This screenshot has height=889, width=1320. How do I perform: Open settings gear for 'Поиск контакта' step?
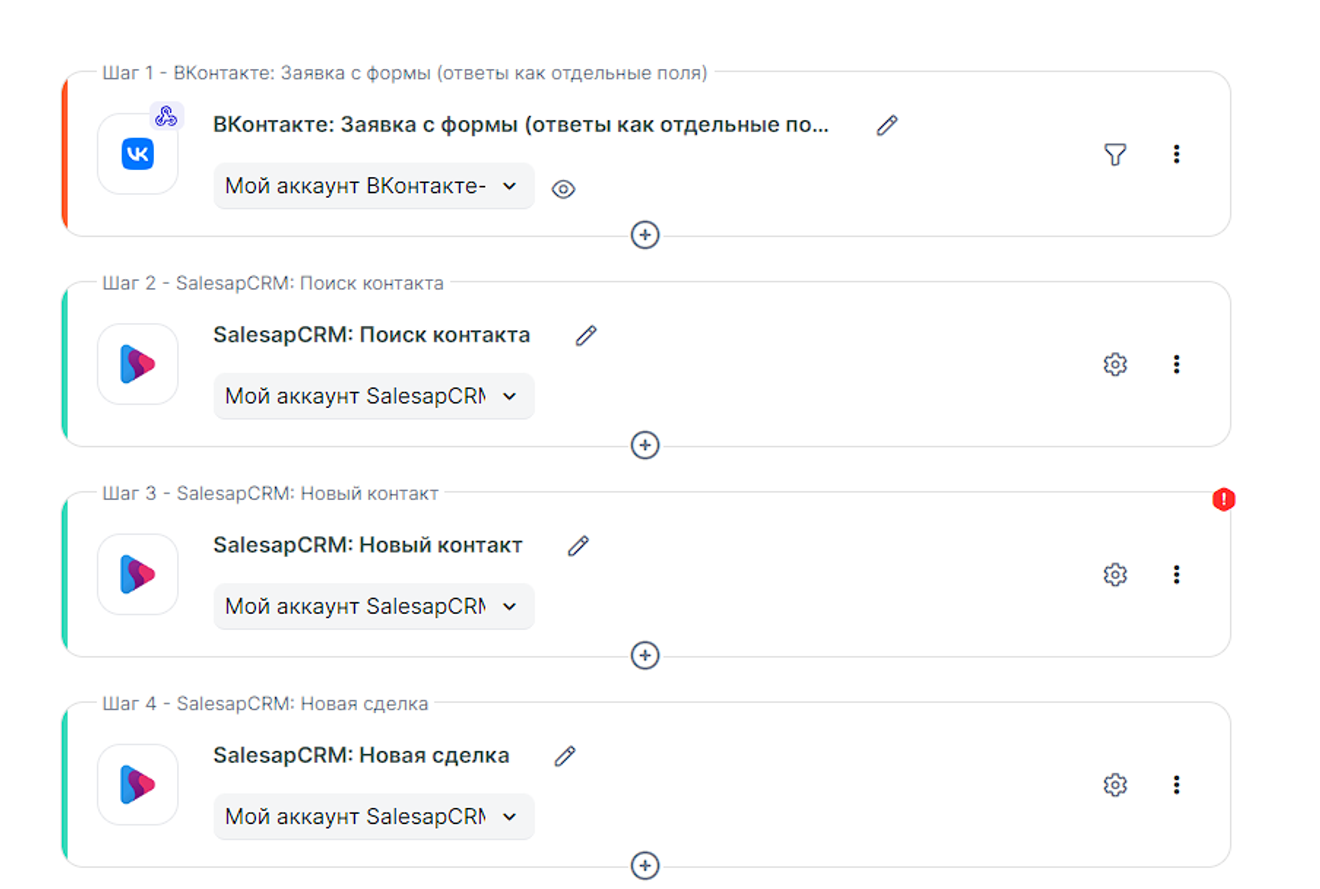pyautogui.click(x=1115, y=364)
